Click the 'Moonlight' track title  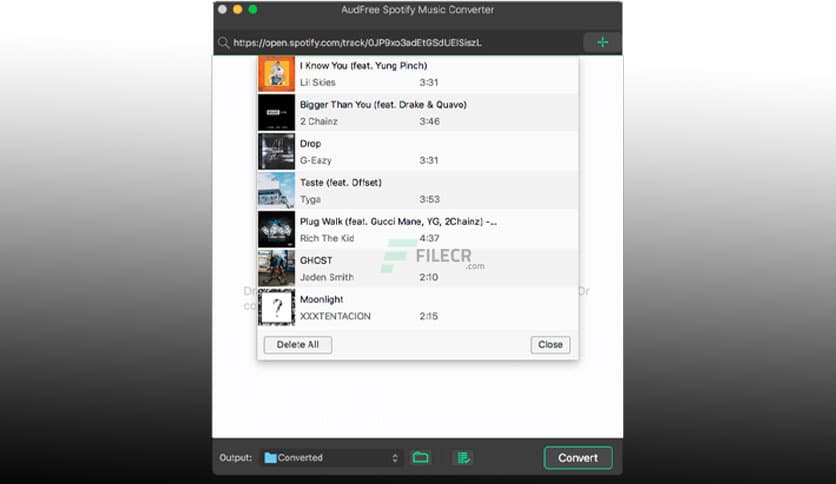(x=321, y=299)
